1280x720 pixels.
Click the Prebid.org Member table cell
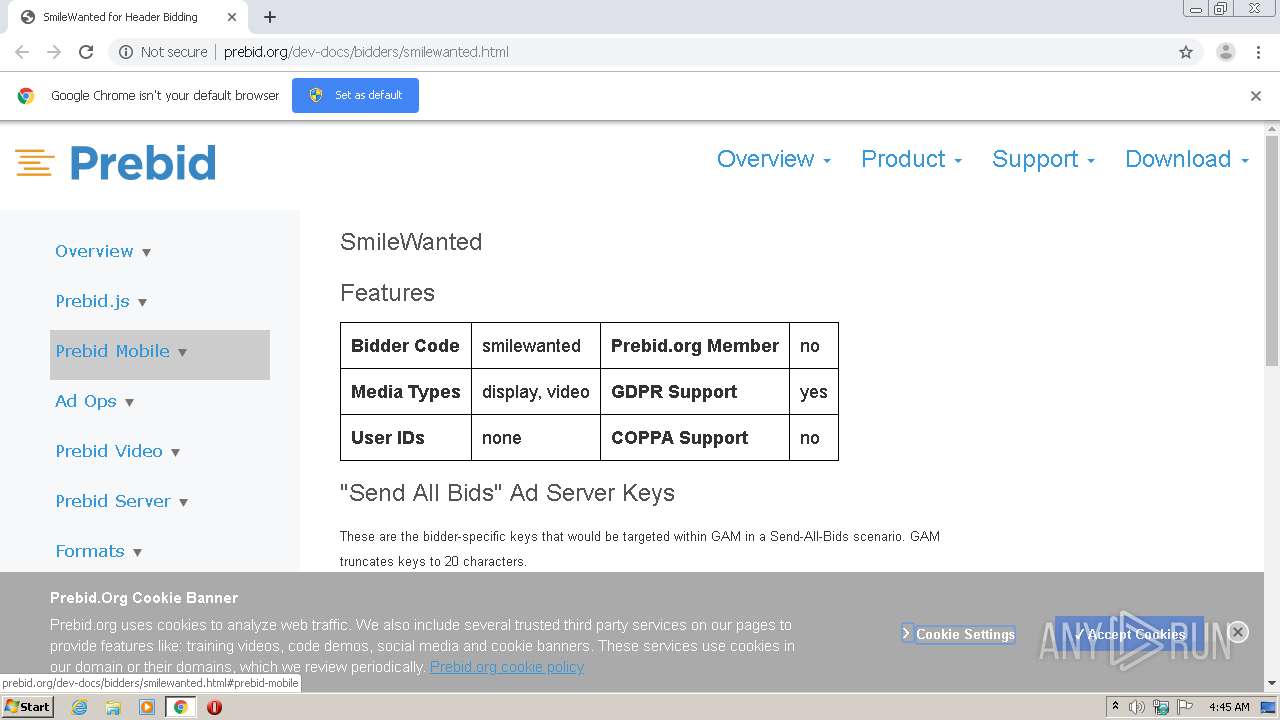click(x=695, y=346)
